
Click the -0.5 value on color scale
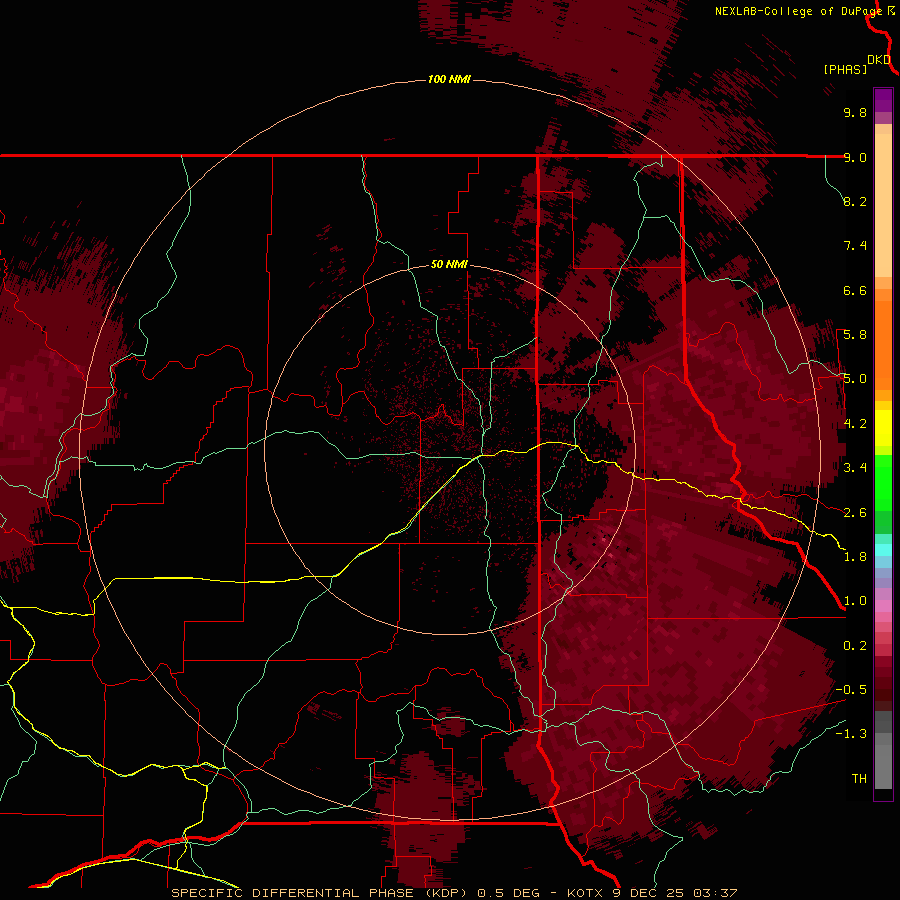click(851, 690)
